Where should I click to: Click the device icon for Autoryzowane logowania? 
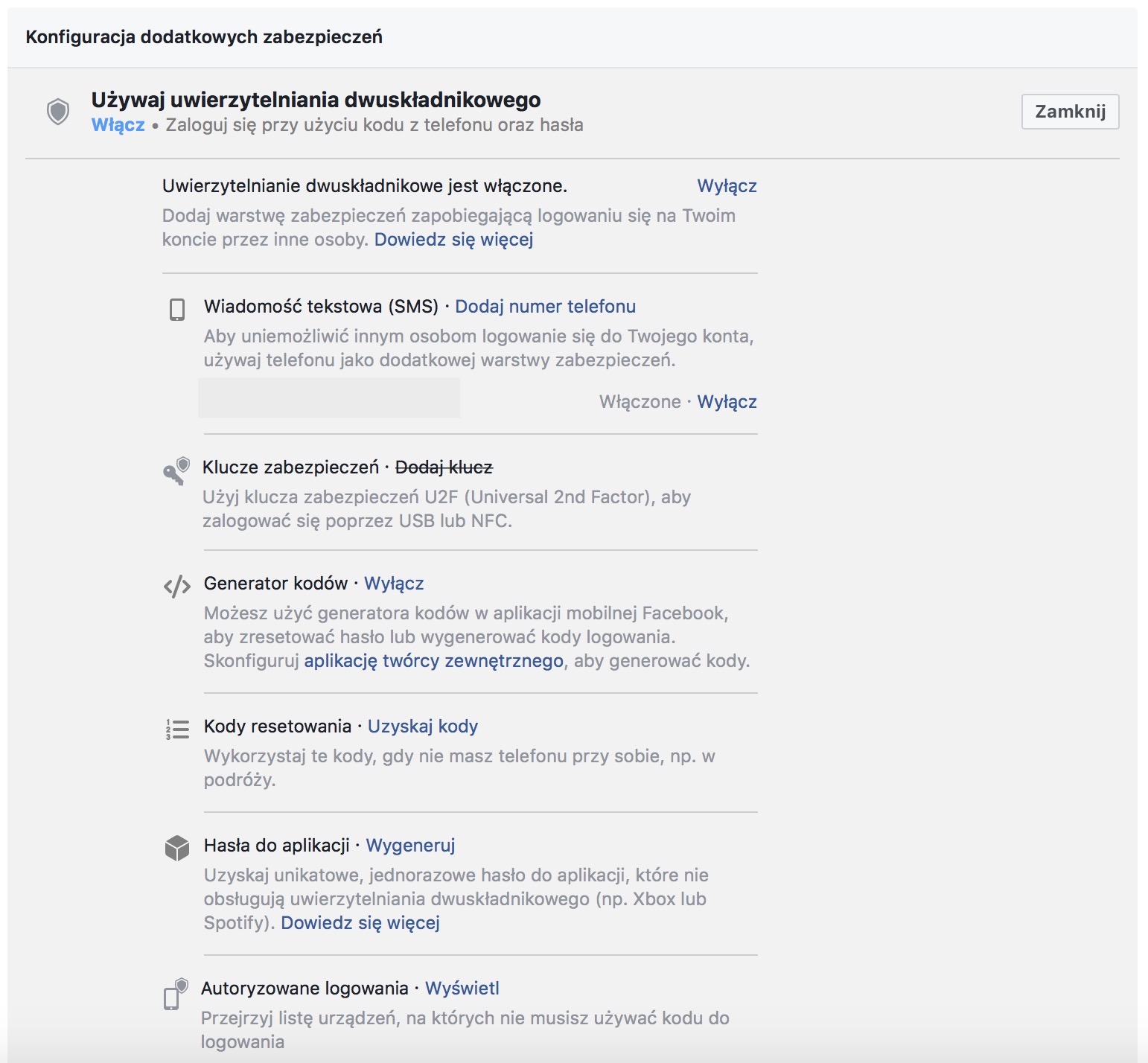(176, 995)
